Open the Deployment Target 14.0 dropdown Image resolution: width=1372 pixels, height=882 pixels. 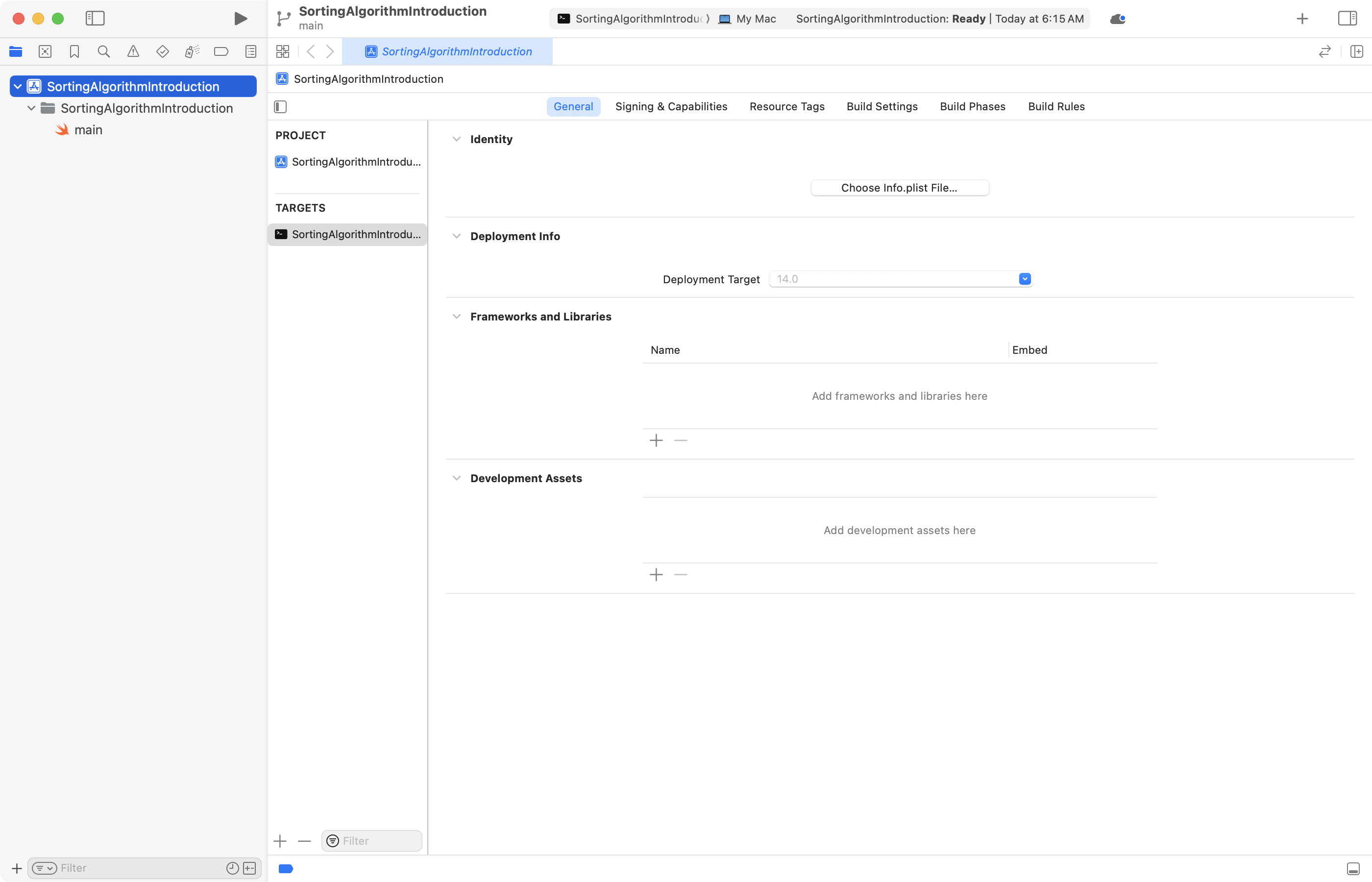tap(1025, 279)
